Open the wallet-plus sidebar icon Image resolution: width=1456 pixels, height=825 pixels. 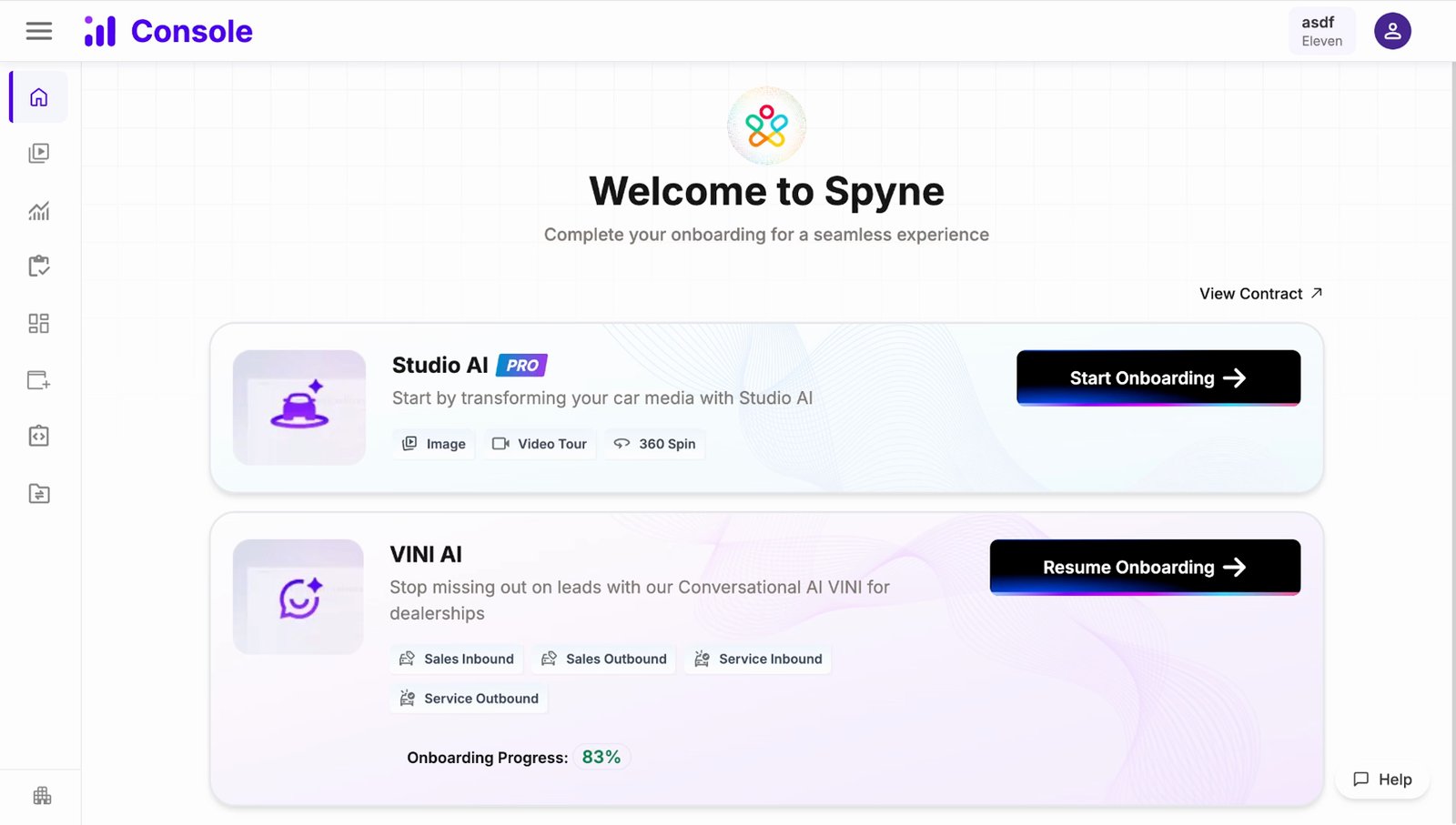39,380
